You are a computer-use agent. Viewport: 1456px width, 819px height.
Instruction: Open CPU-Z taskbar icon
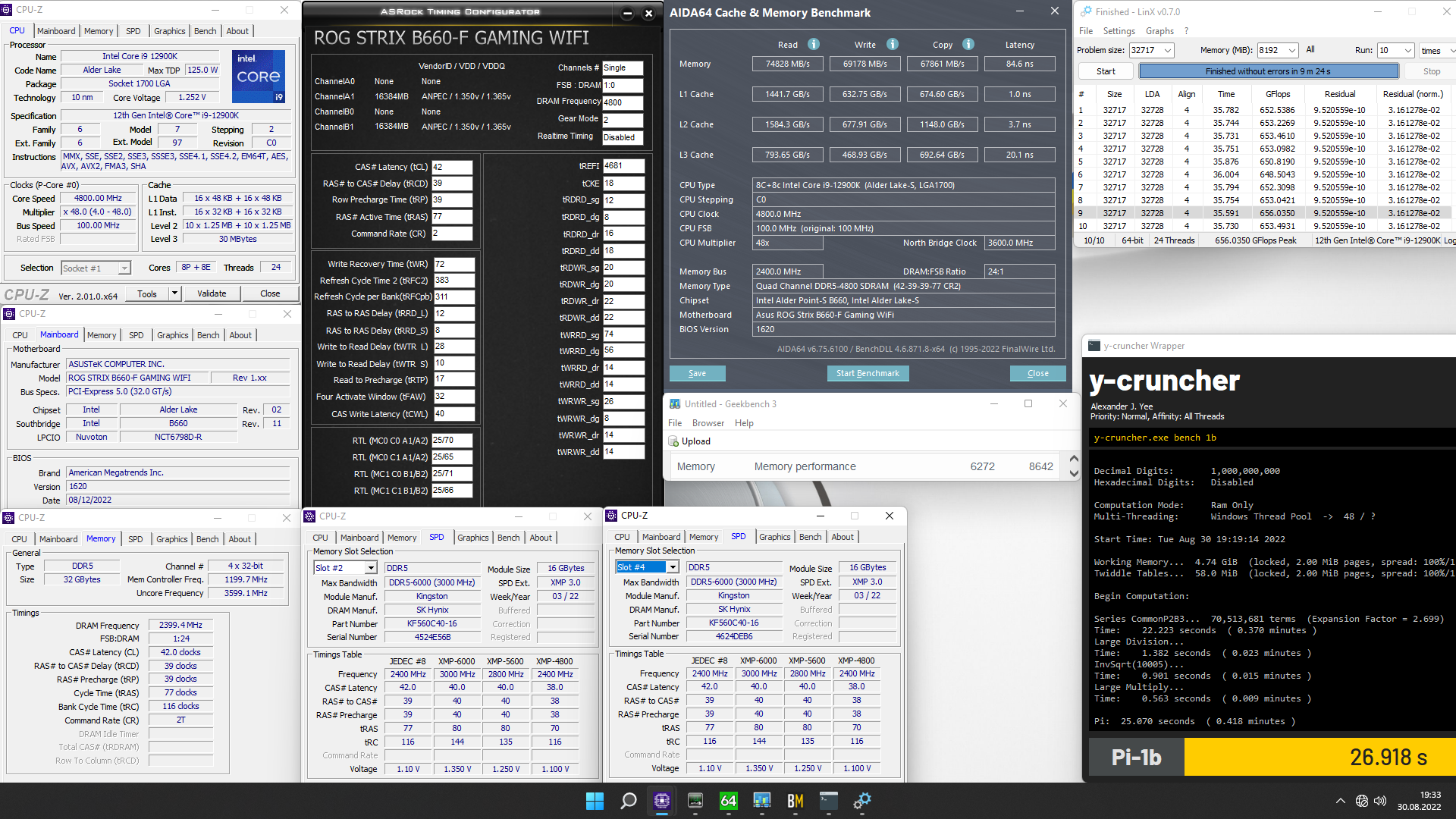point(661,801)
